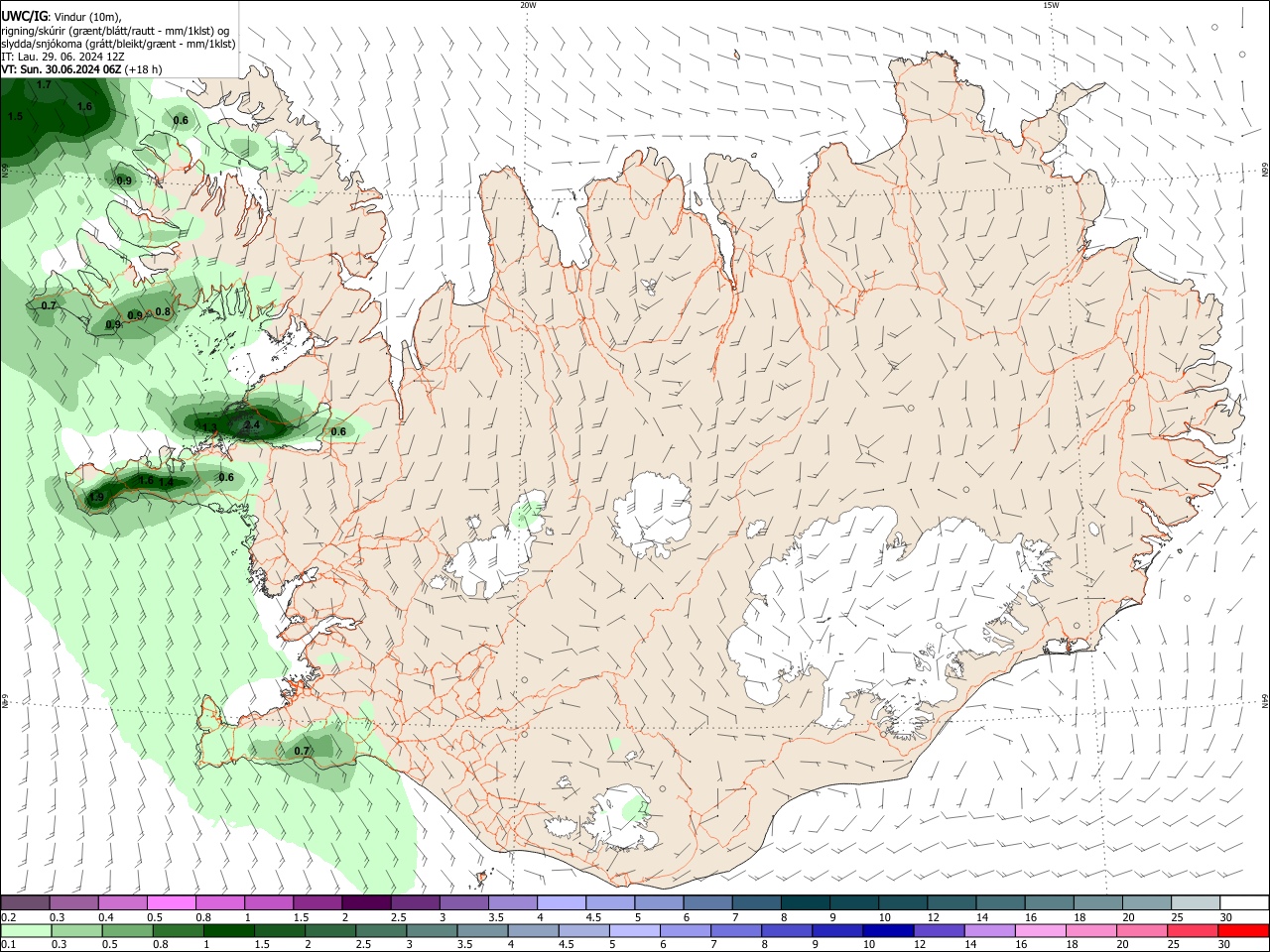1270x952 pixels.
Task: Select the pale grey snow swatch labeled 25
Action: (1196, 902)
